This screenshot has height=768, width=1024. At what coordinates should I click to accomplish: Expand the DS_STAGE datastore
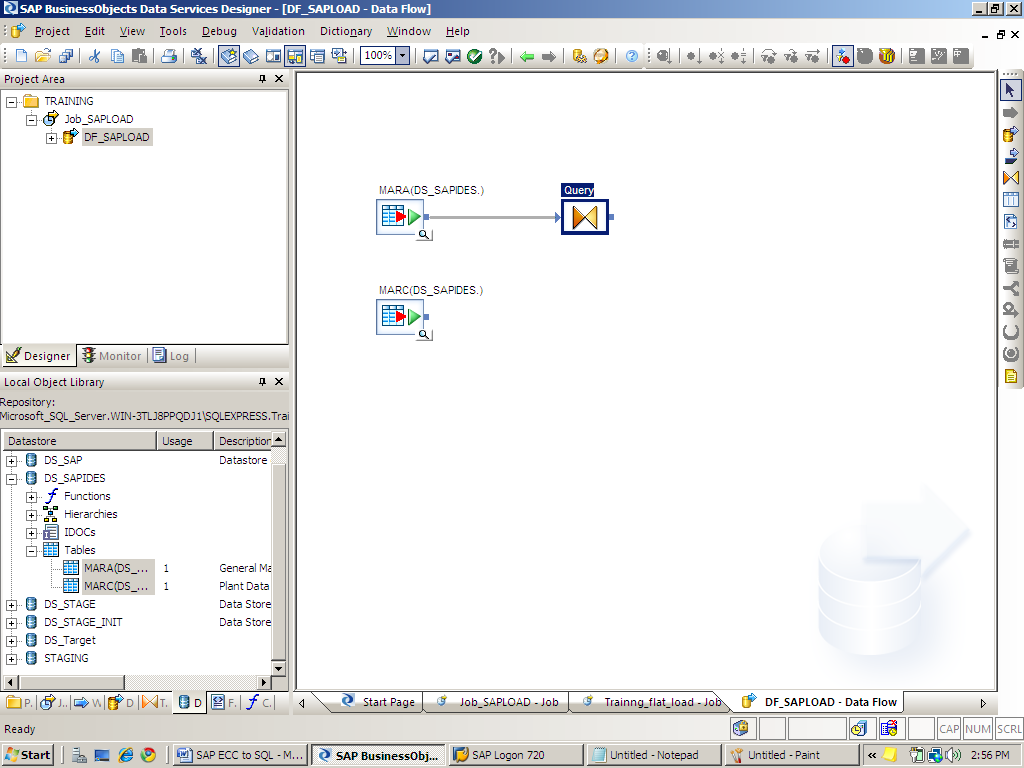(12, 605)
